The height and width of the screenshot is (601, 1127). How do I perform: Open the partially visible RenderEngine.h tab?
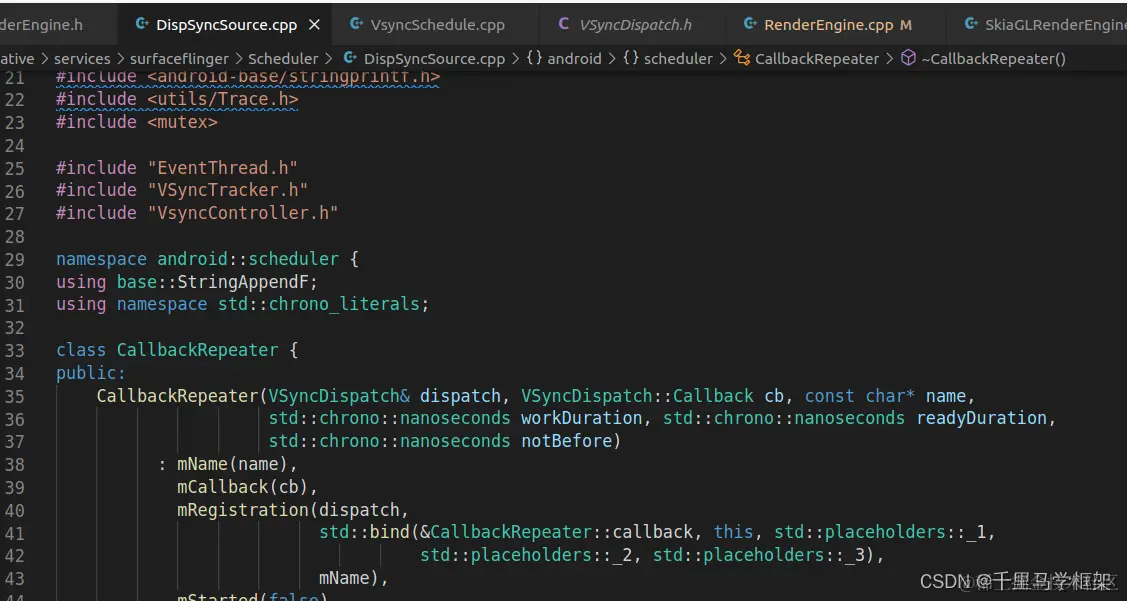tap(41, 24)
